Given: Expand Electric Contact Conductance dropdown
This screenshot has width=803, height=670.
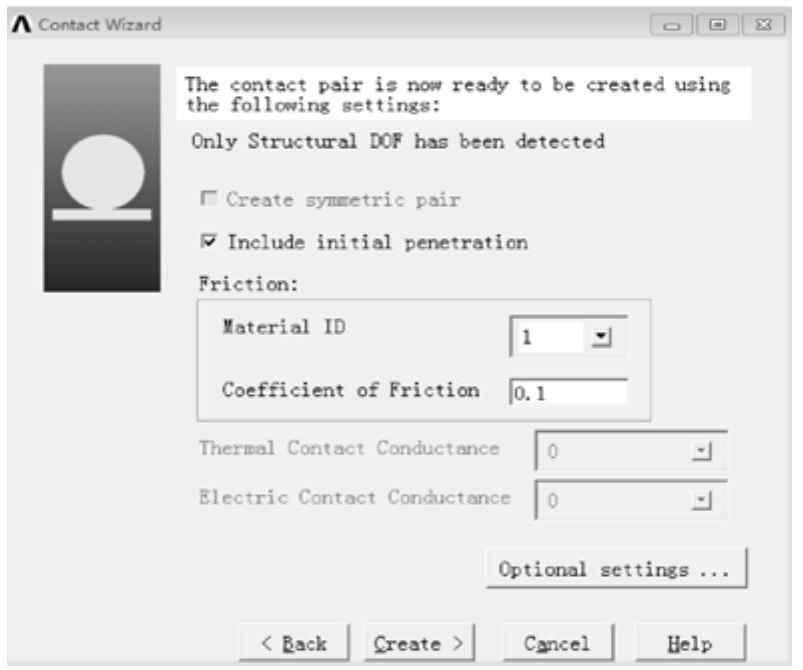Looking at the screenshot, I should [x=701, y=500].
